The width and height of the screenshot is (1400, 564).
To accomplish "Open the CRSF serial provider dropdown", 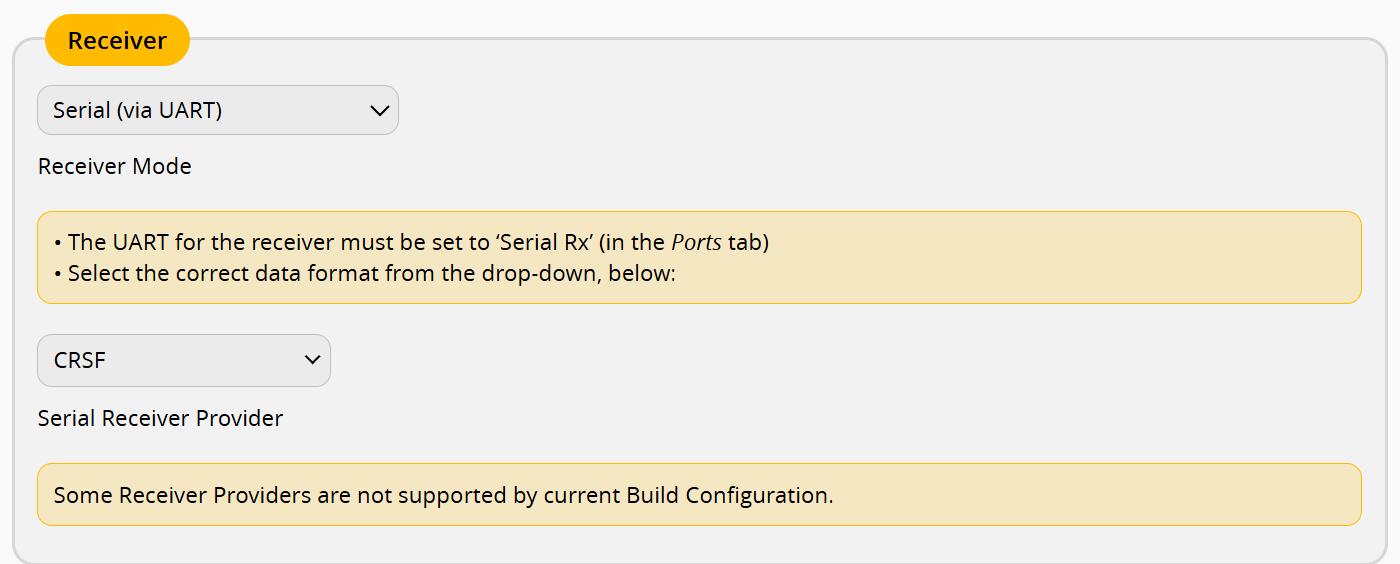I will point(183,360).
